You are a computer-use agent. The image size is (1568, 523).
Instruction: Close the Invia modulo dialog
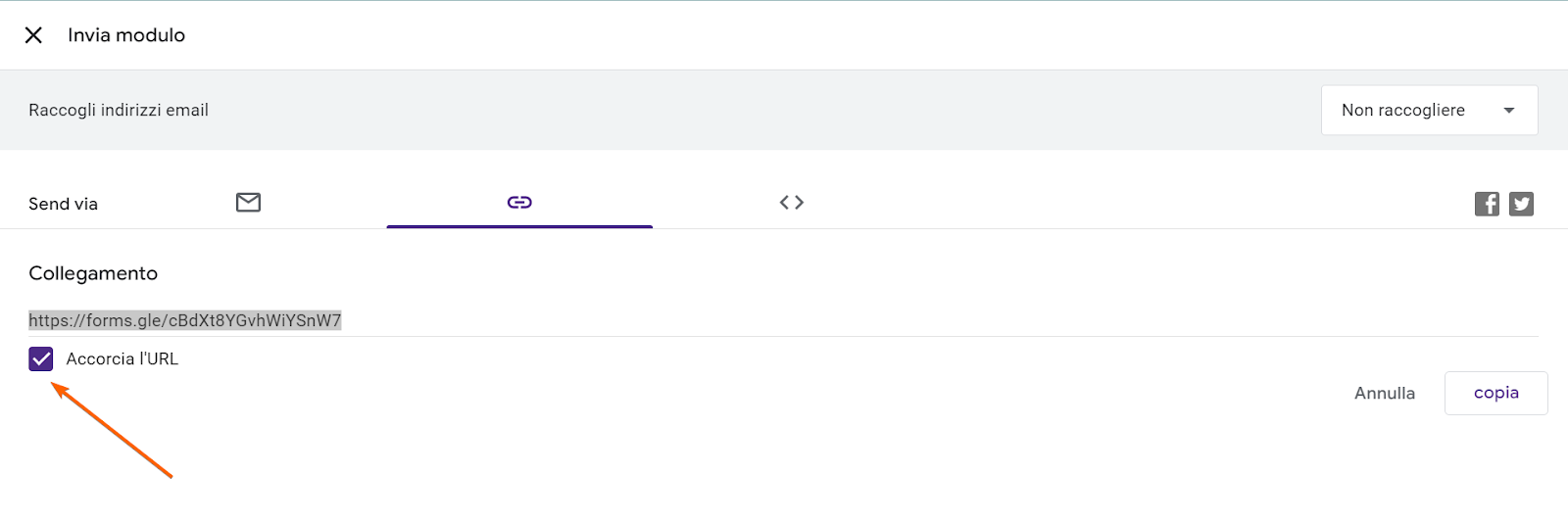click(x=33, y=35)
